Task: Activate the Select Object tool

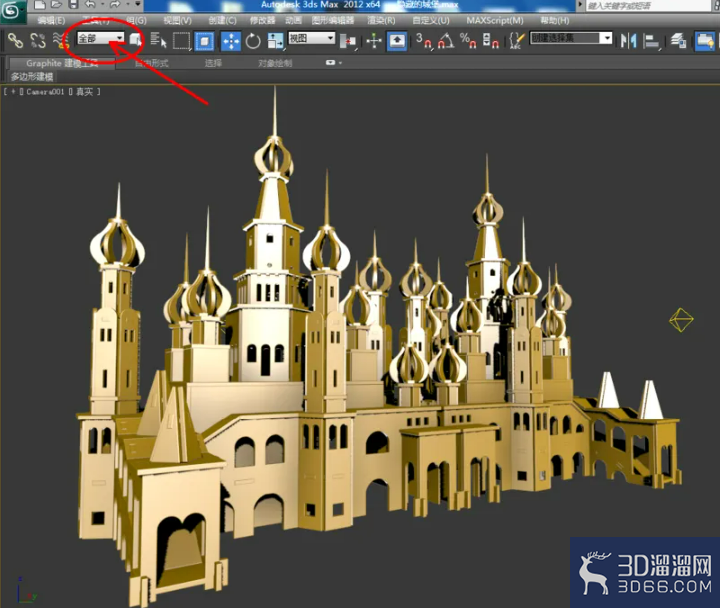Action: pos(135,40)
